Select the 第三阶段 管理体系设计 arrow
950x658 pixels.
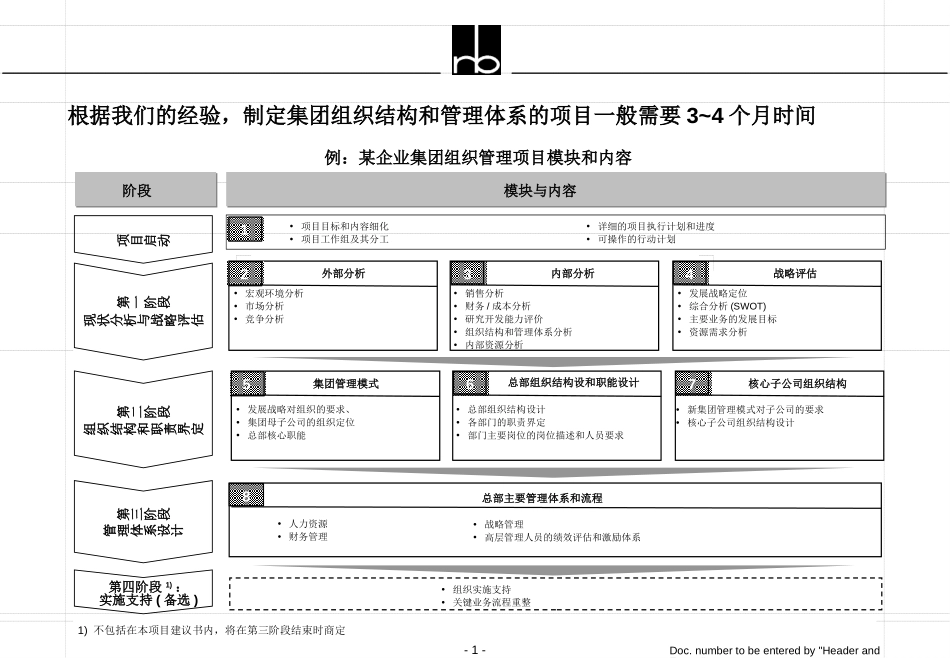pyautogui.click(x=143, y=522)
